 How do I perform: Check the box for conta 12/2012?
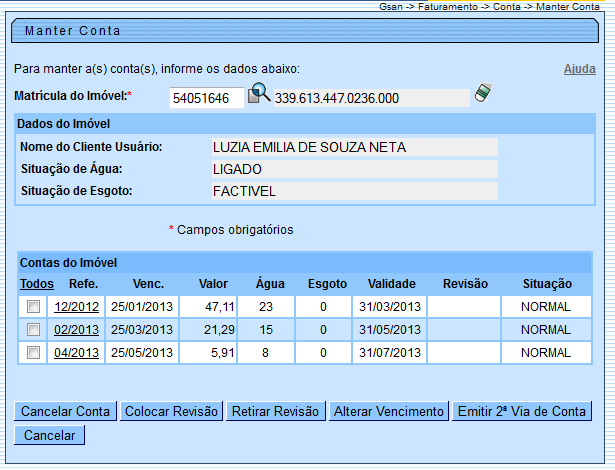click(34, 306)
